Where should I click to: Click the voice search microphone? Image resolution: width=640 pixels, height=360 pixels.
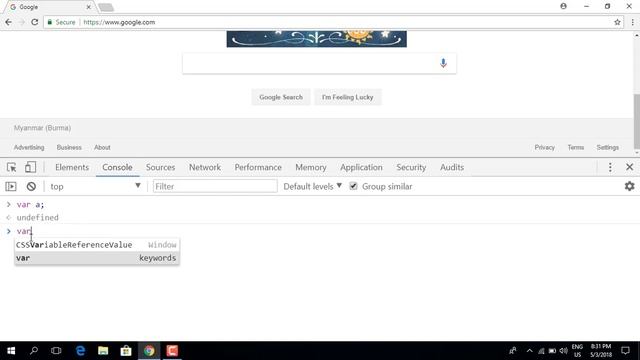(443, 63)
